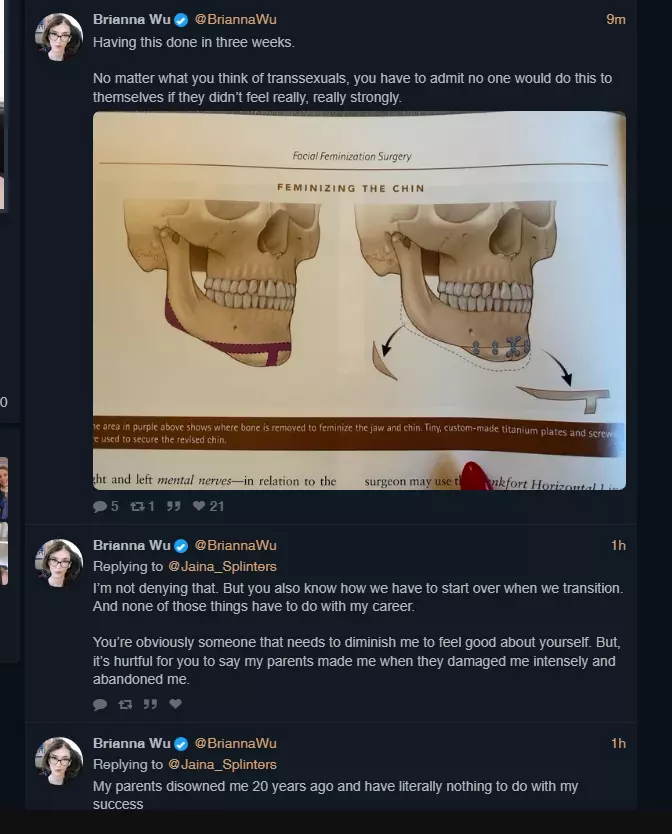Open the 1h timestamp on the bottom tweet

pyautogui.click(x=618, y=743)
